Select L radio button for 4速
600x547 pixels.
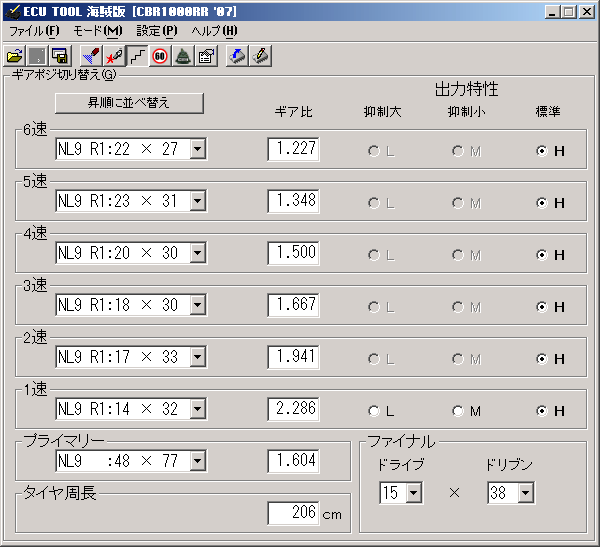(x=381, y=255)
